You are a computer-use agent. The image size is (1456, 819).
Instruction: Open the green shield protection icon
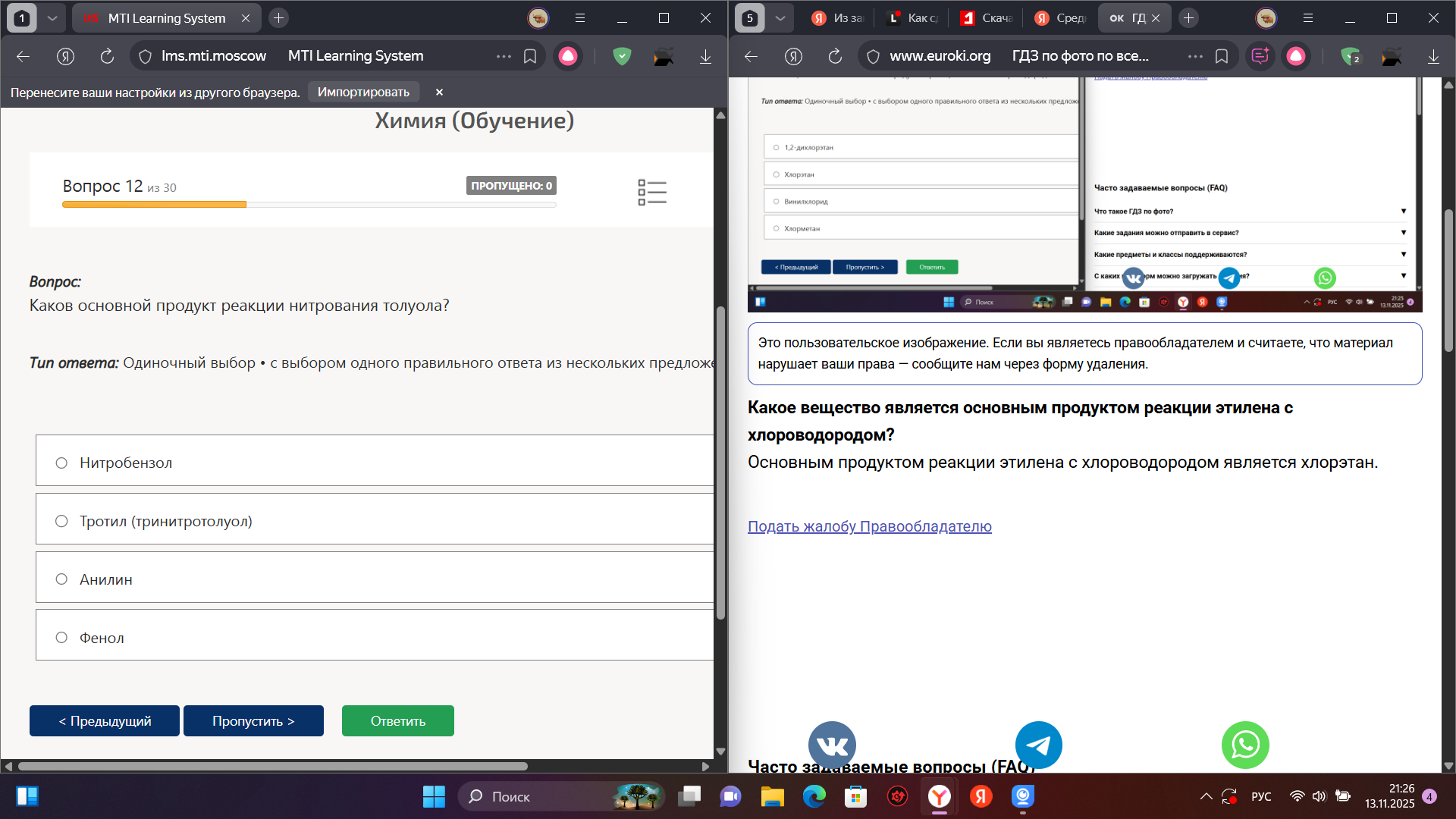[x=622, y=55]
